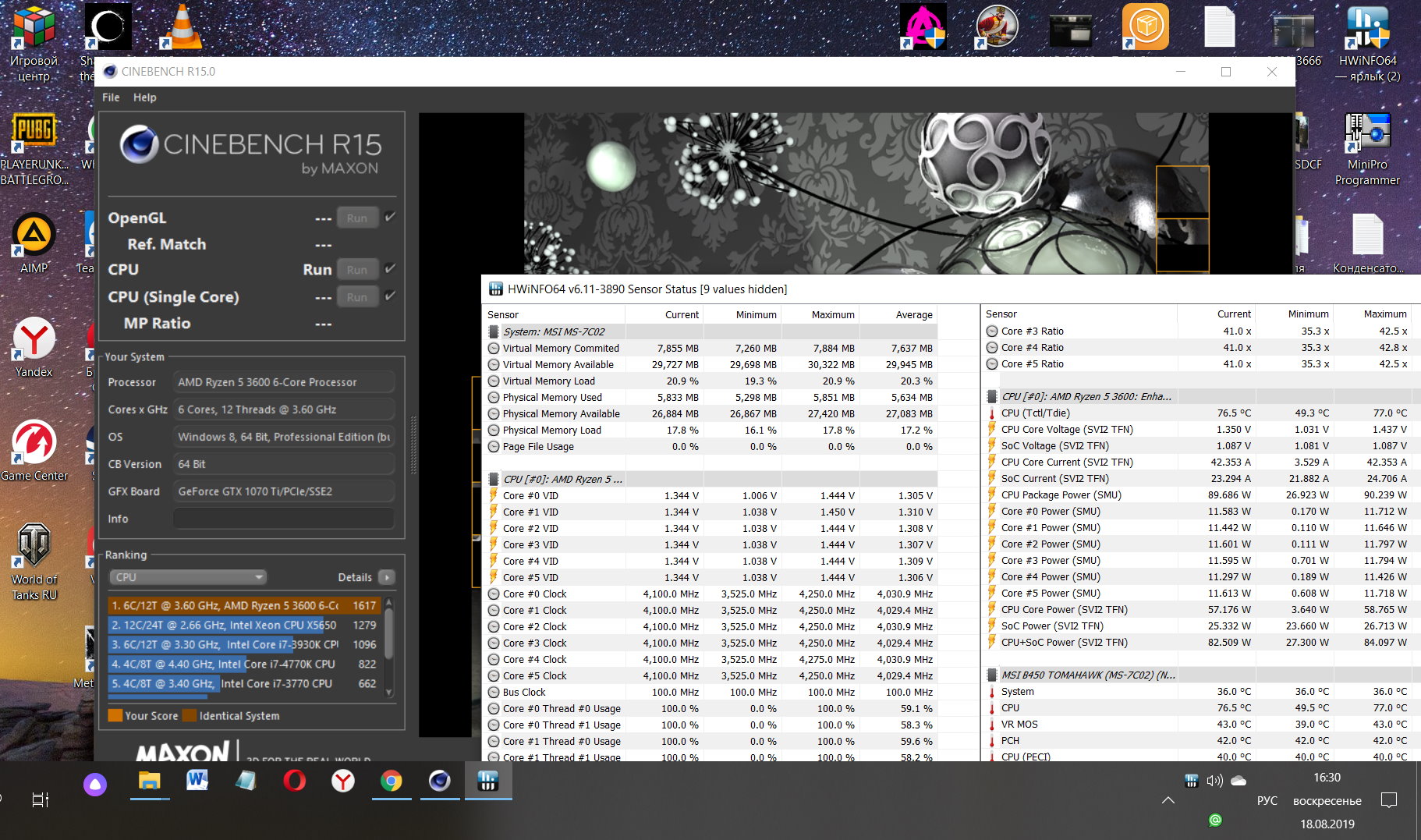Show hidden system tray icons chevron
1421x840 pixels.
[1168, 800]
